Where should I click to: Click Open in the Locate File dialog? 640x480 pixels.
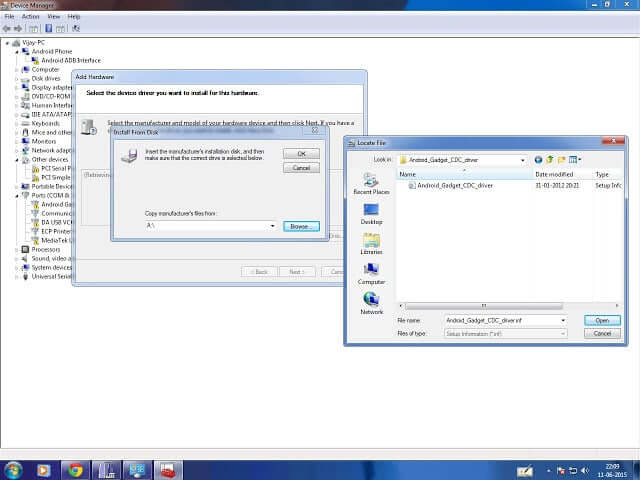point(602,320)
